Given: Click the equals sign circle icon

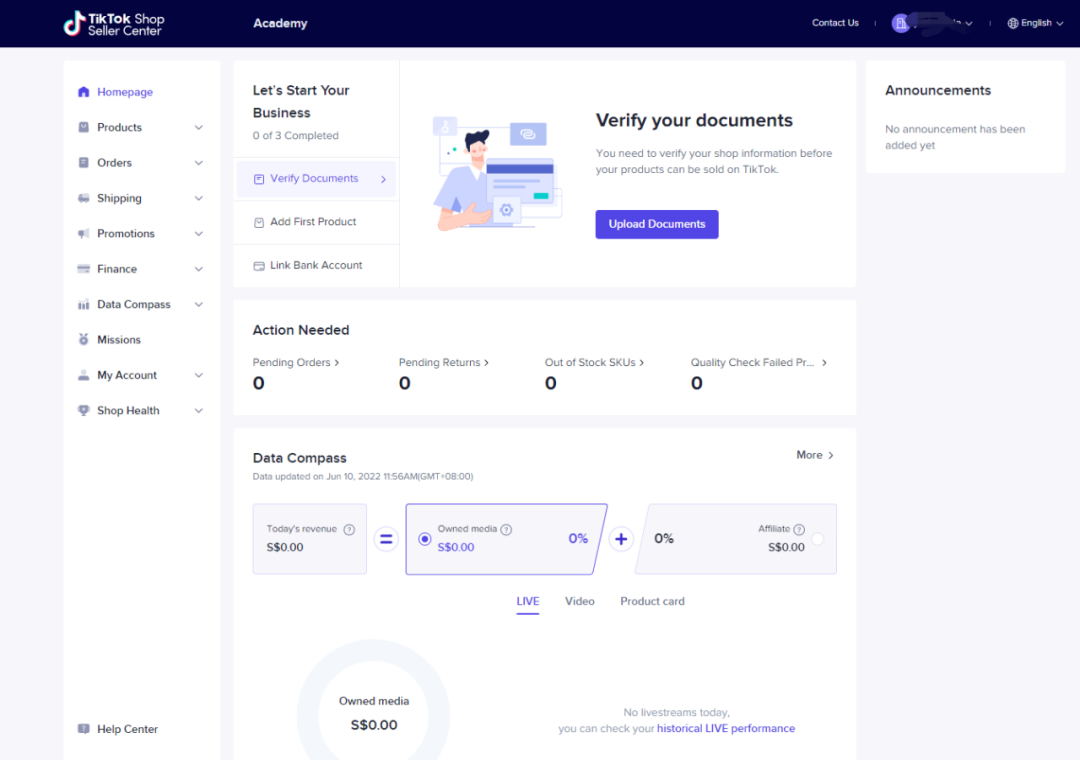Looking at the screenshot, I should pos(386,539).
